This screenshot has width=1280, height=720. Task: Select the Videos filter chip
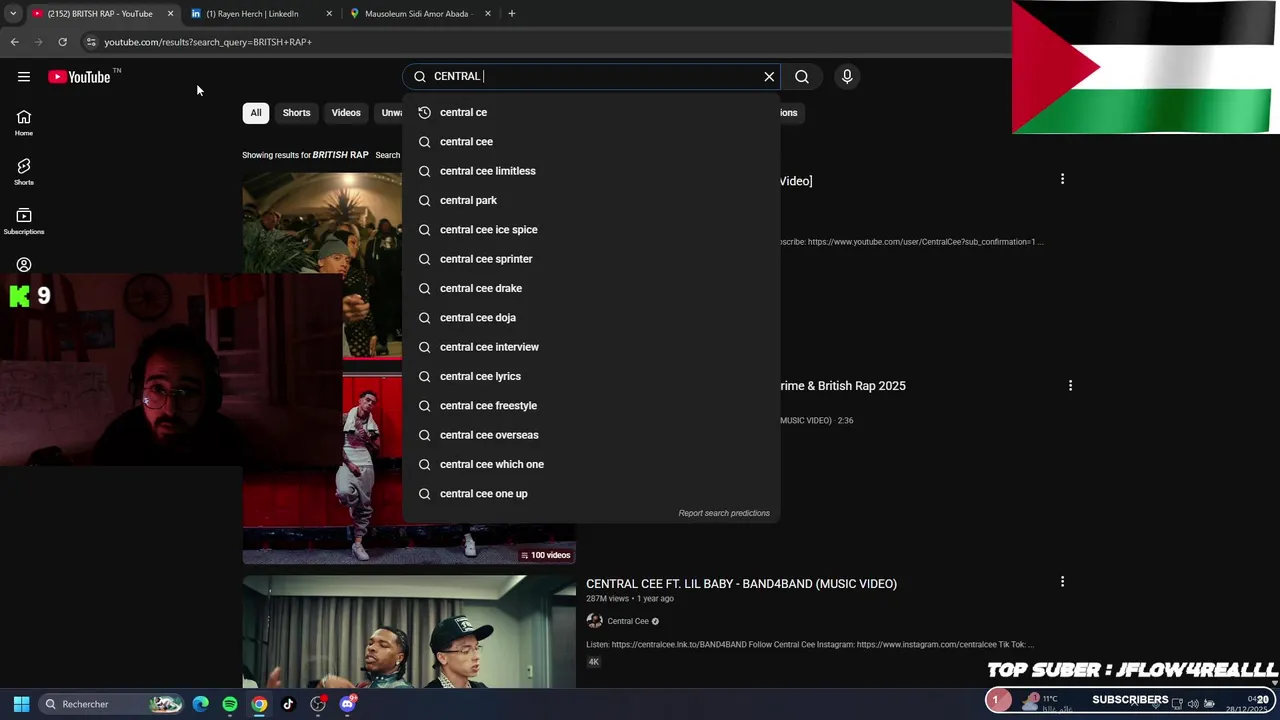pyautogui.click(x=346, y=113)
